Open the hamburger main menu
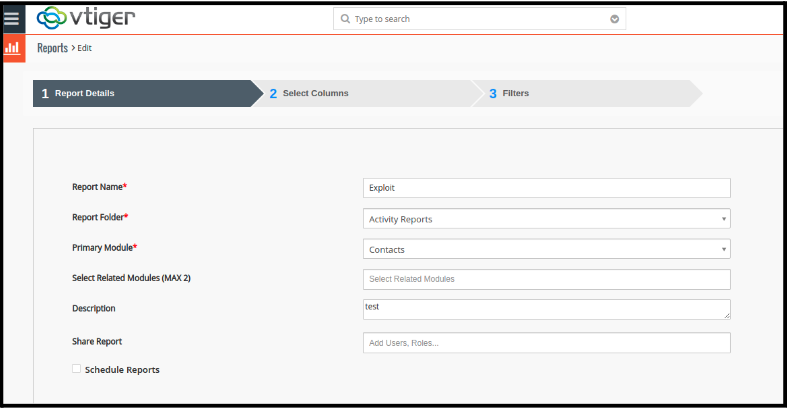Image resolution: width=787 pixels, height=409 pixels. pos(12,19)
